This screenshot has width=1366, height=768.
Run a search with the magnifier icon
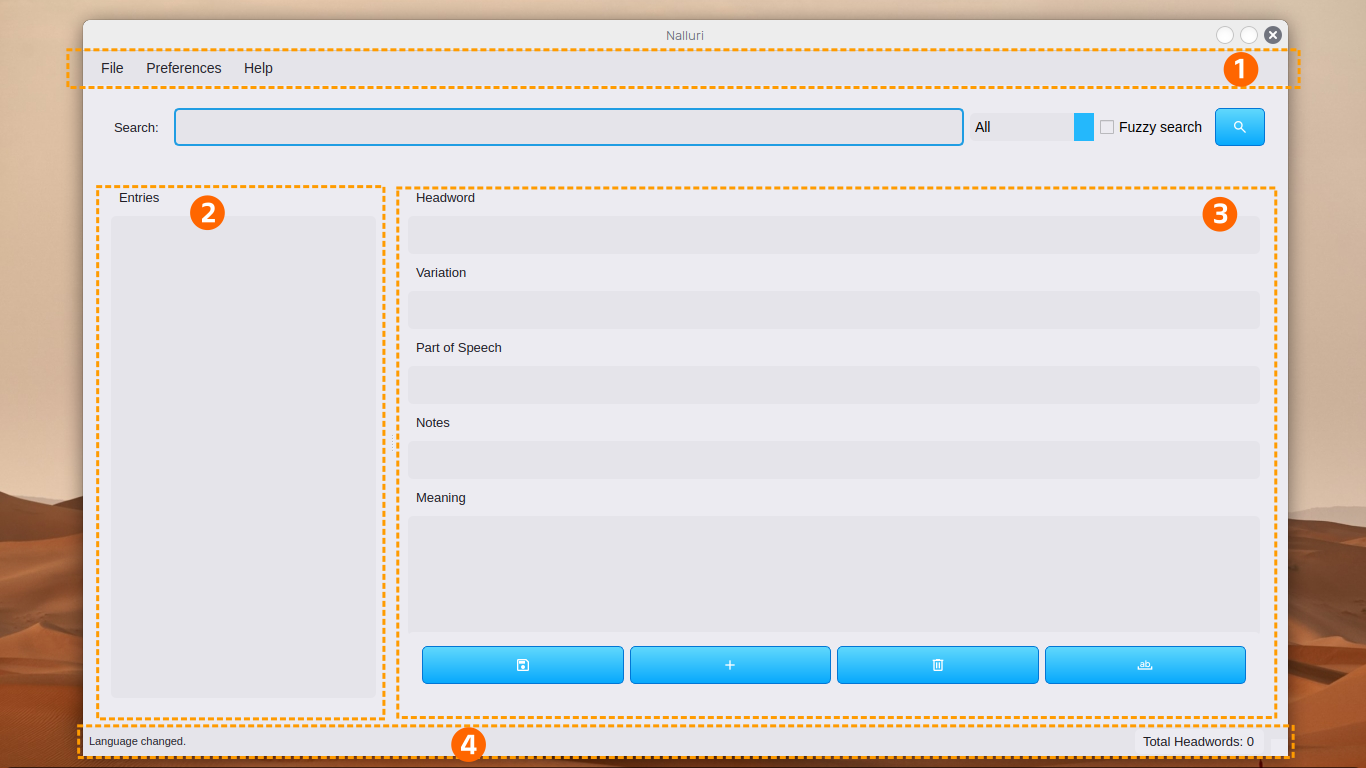pyautogui.click(x=1239, y=127)
